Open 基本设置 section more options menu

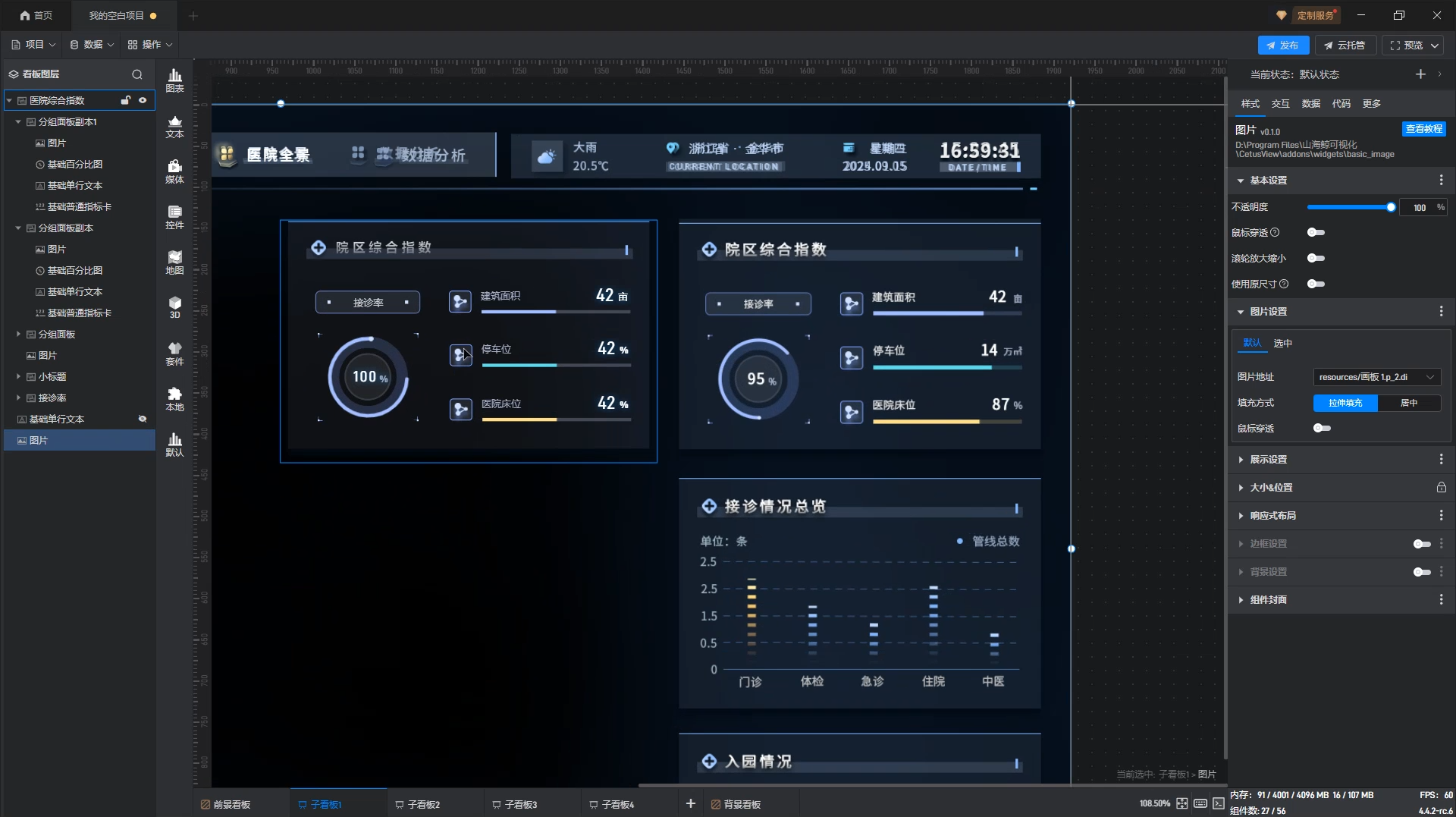pyautogui.click(x=1442, y=181)
